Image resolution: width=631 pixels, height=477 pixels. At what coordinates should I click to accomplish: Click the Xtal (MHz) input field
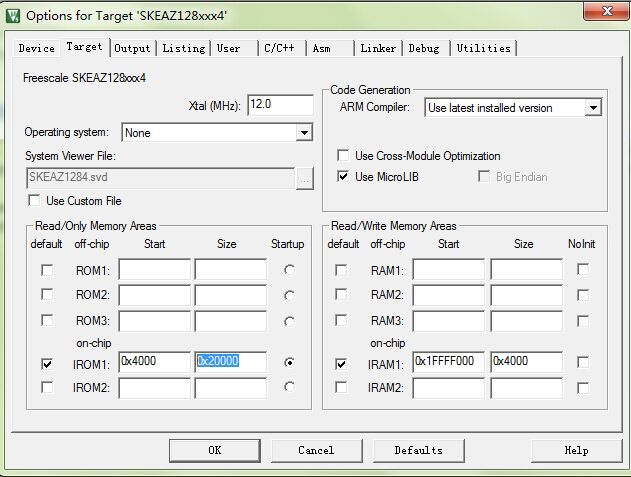280,105
